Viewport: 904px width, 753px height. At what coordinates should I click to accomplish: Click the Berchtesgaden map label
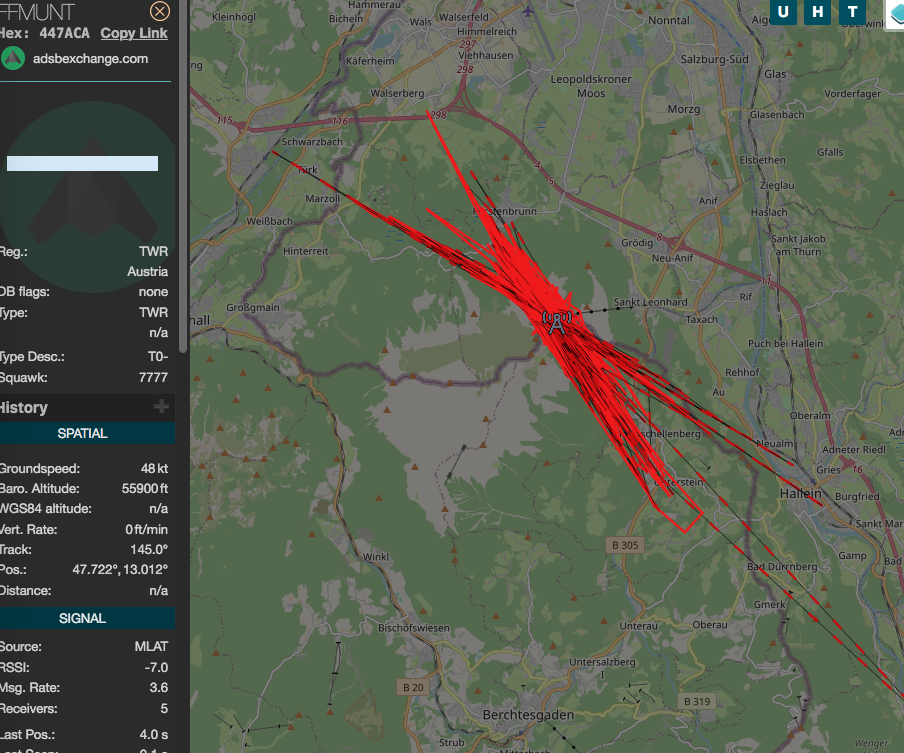[x=528, y=715]
